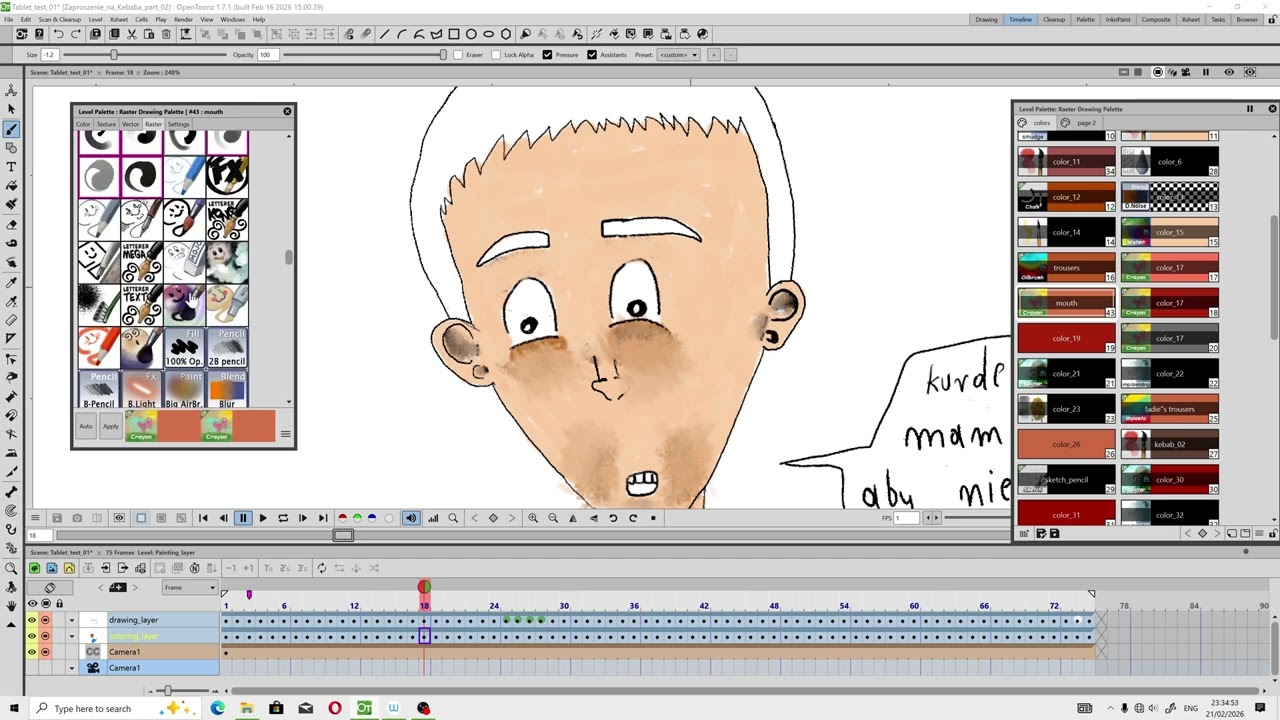
Task: Open the Preset dropdown
Action: 679,55
